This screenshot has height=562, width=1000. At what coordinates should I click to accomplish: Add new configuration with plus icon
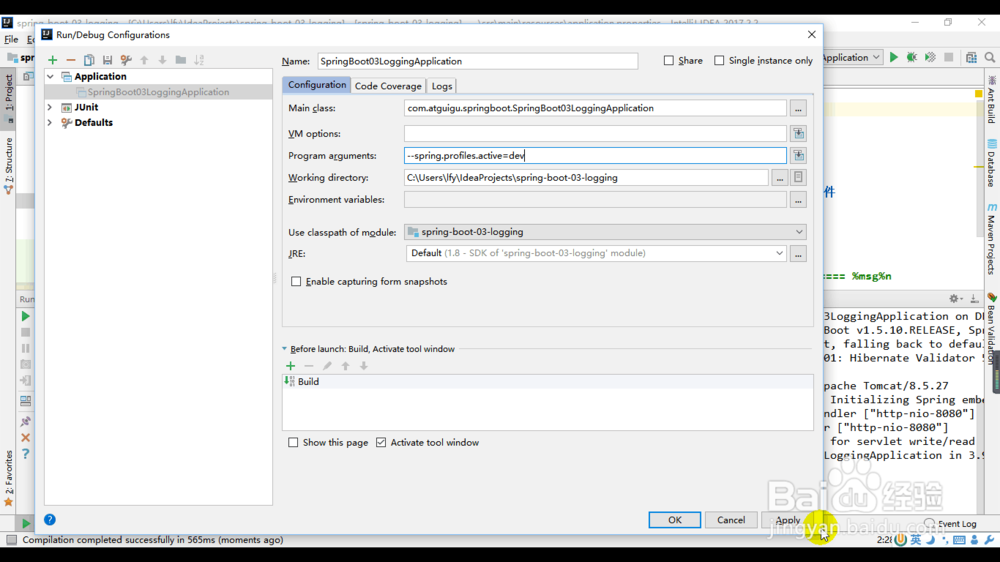52,60
